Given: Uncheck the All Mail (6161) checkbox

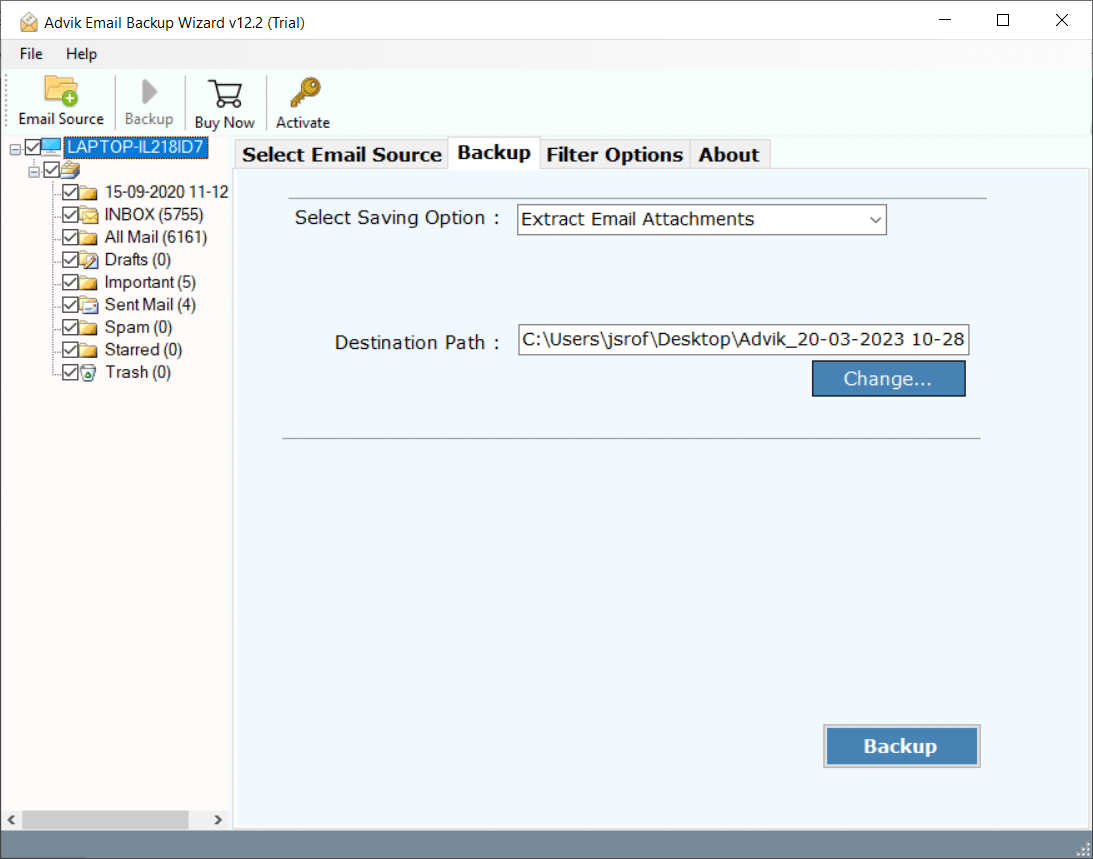Looking at the screenshot, I should pos(70,237).
